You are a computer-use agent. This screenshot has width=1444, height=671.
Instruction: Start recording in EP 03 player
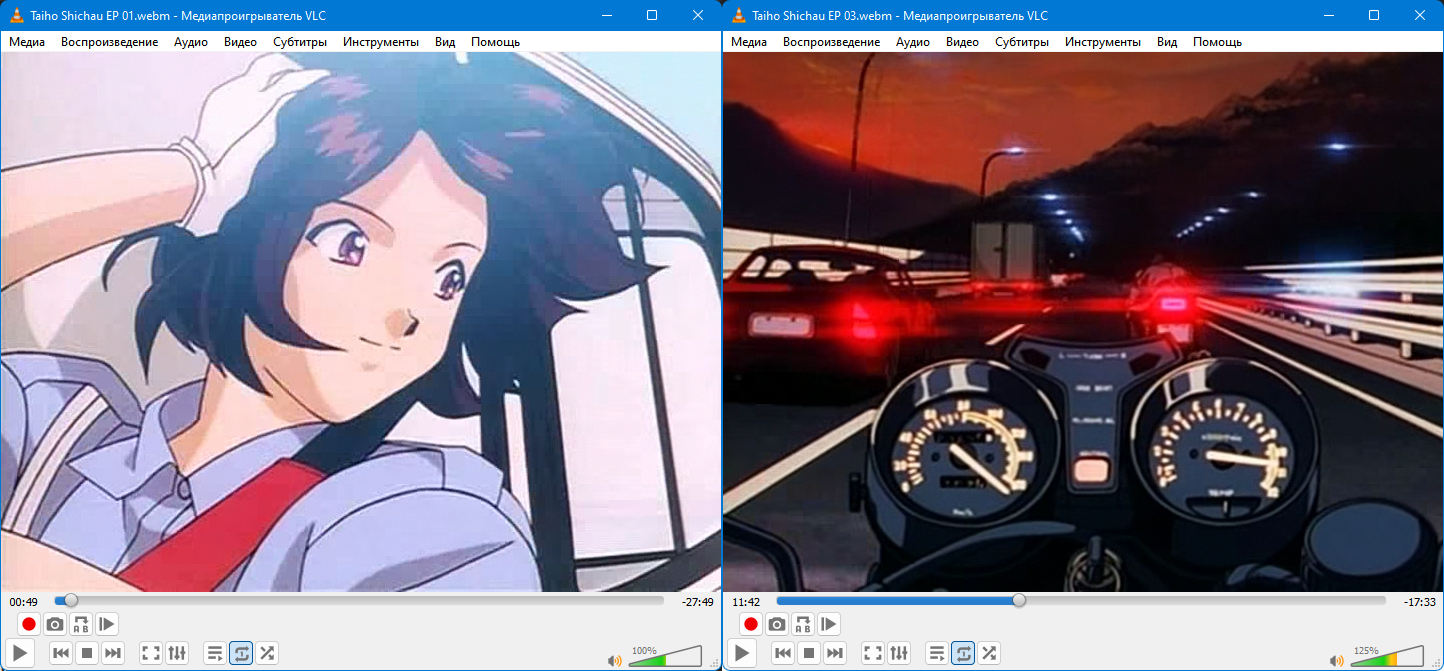pyautogui.click(x=751, y=624)
